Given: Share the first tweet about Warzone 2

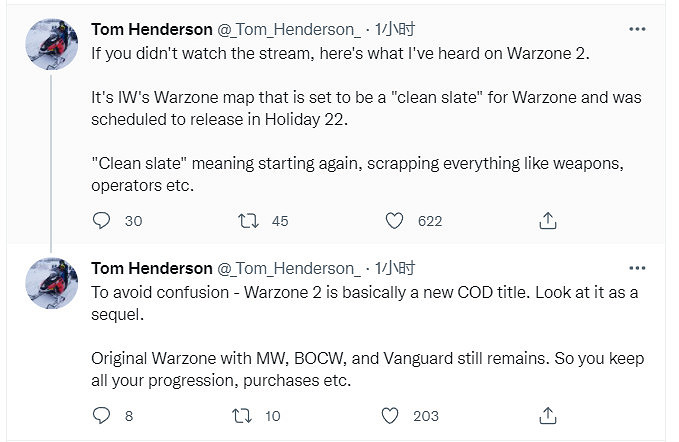Looking at the screenshot, I should click(547, 220).
